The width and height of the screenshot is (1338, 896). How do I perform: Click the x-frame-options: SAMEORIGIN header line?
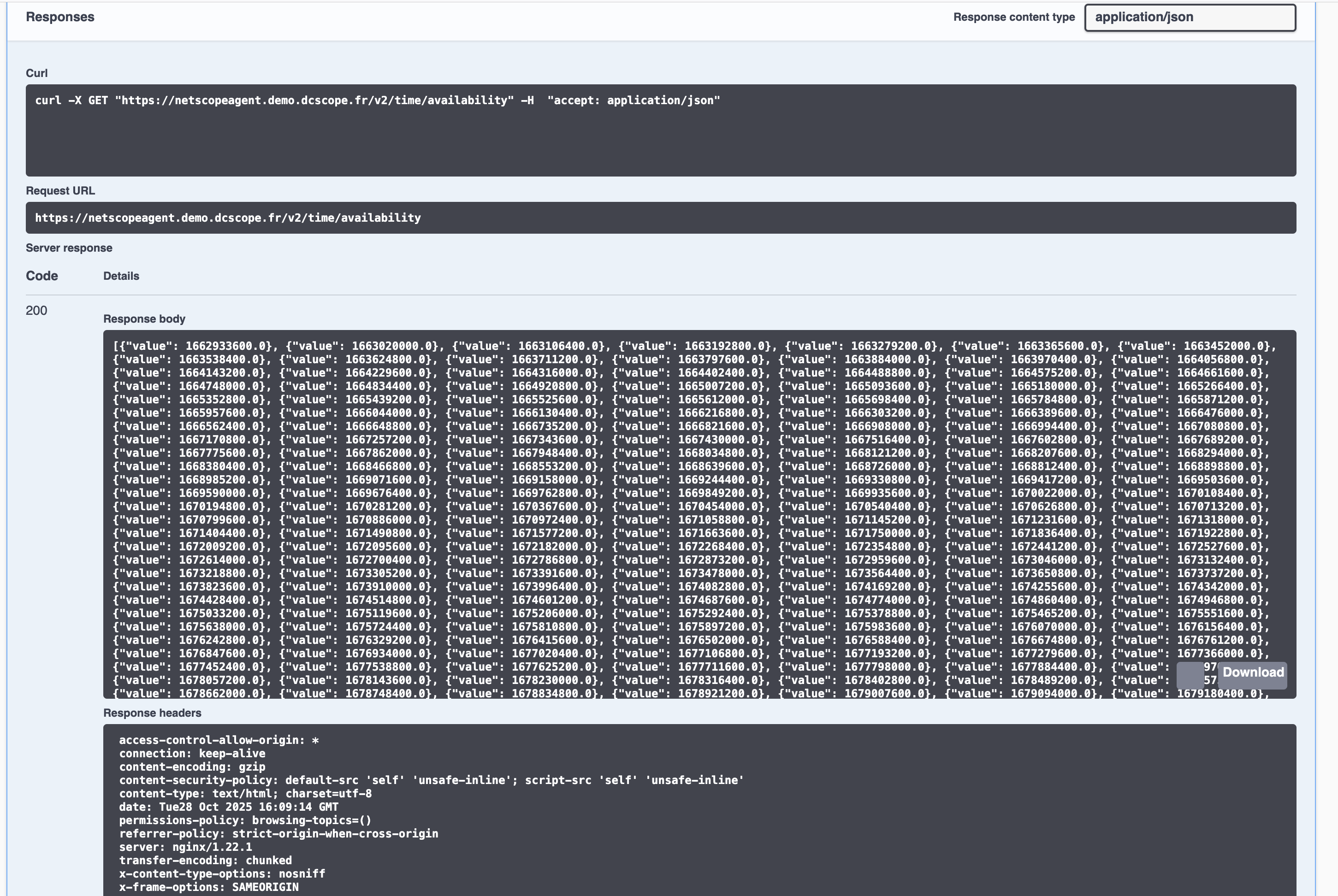tap(208, 887)
